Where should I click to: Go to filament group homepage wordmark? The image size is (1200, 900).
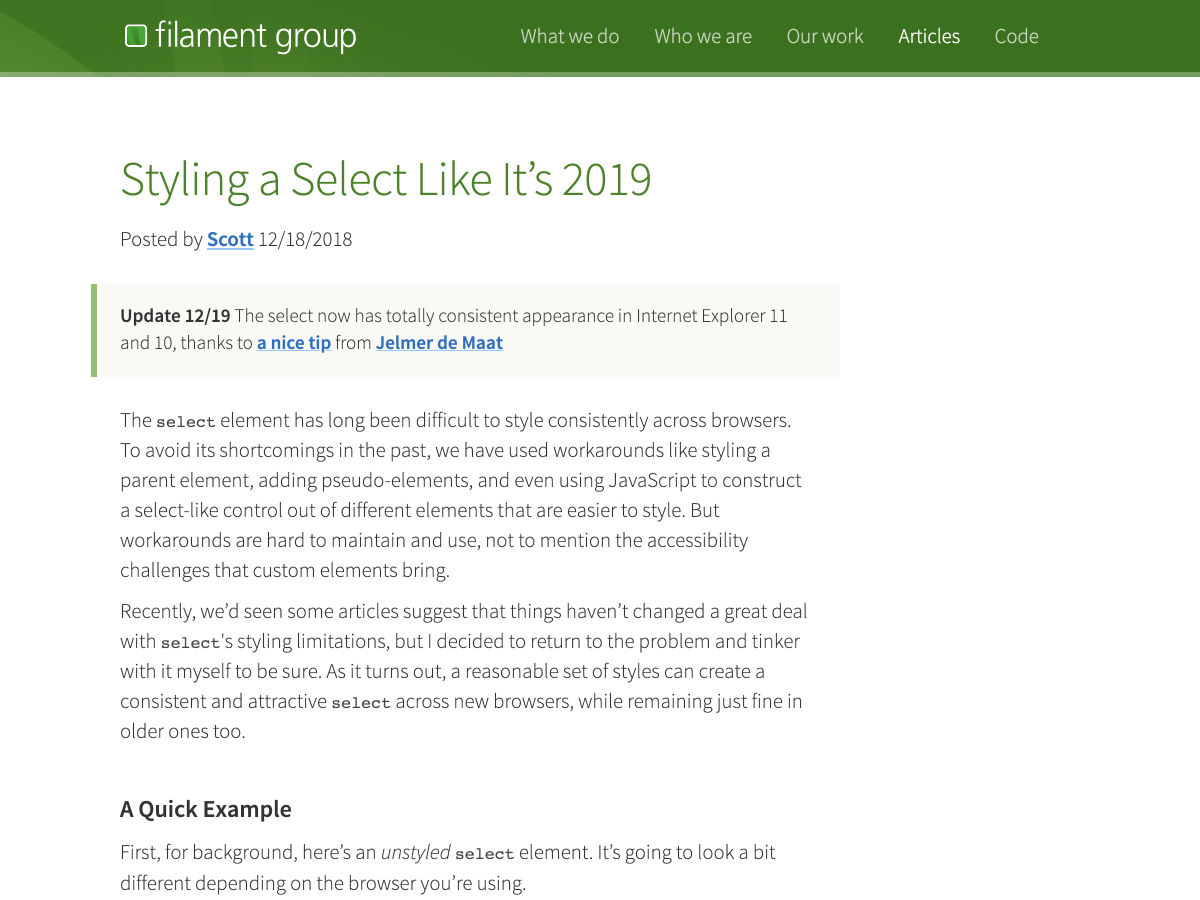(255, 37)
